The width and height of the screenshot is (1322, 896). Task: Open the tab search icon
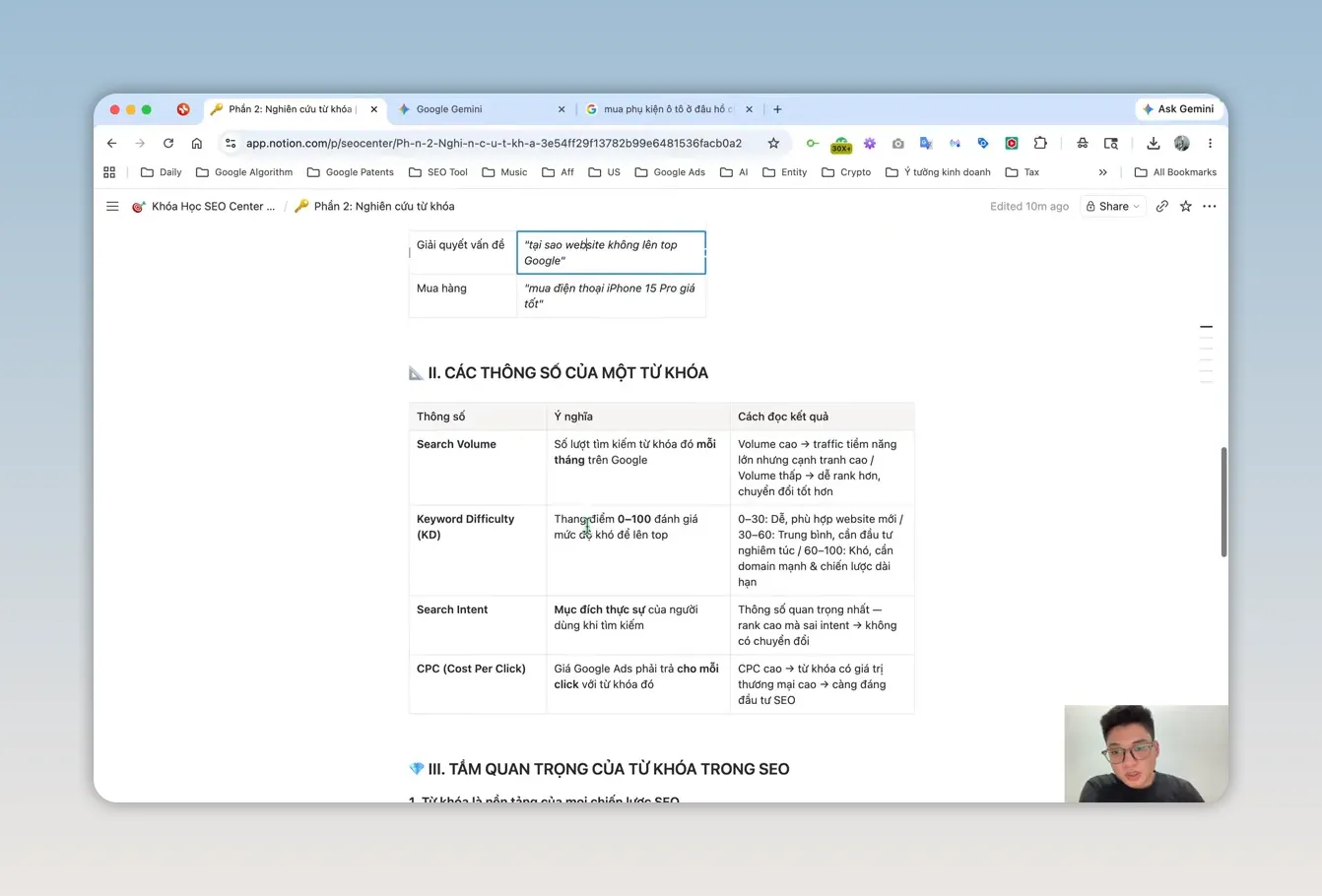point(1111,143)
